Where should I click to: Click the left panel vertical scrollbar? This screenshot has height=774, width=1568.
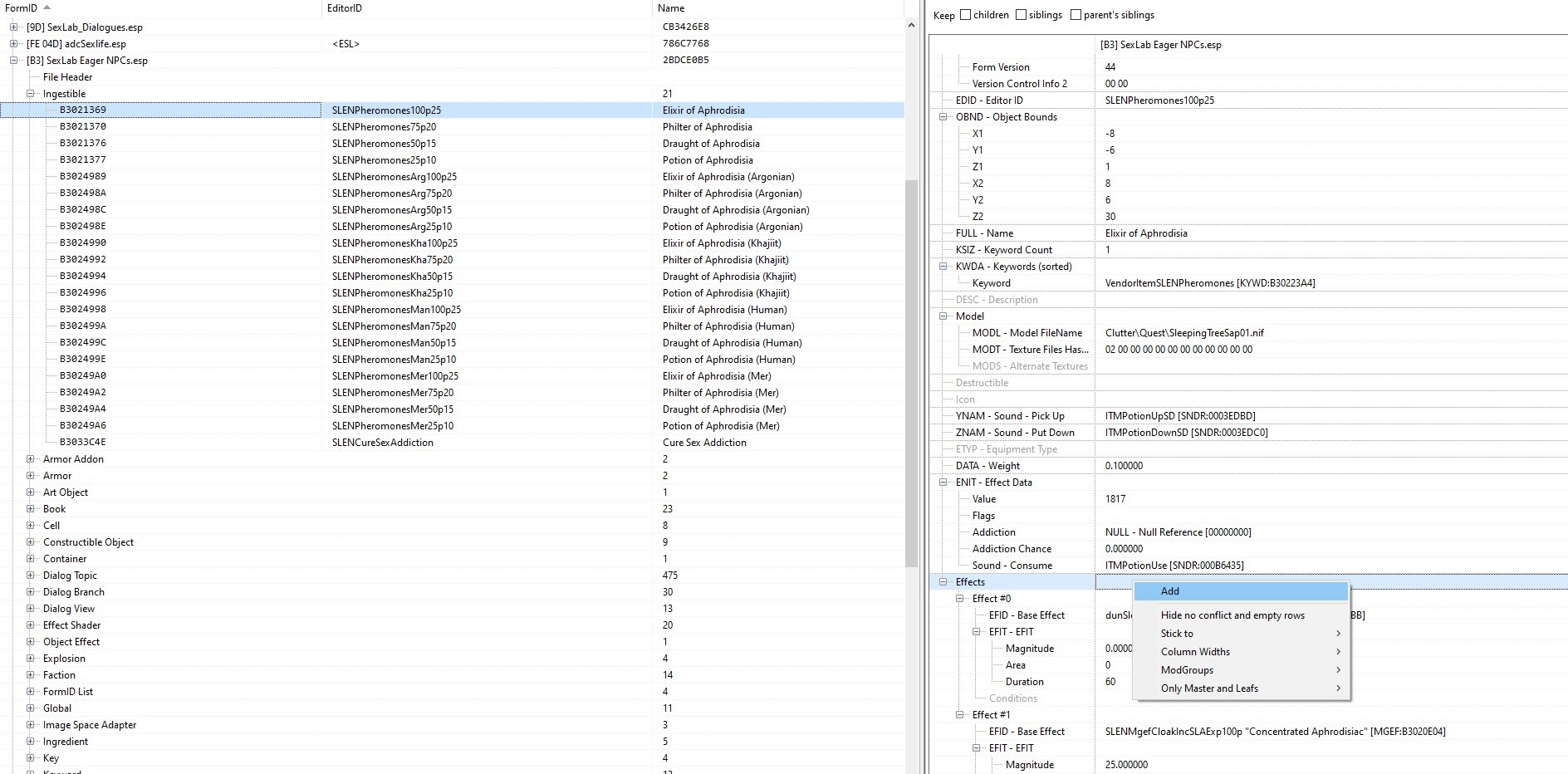(911, 374)
